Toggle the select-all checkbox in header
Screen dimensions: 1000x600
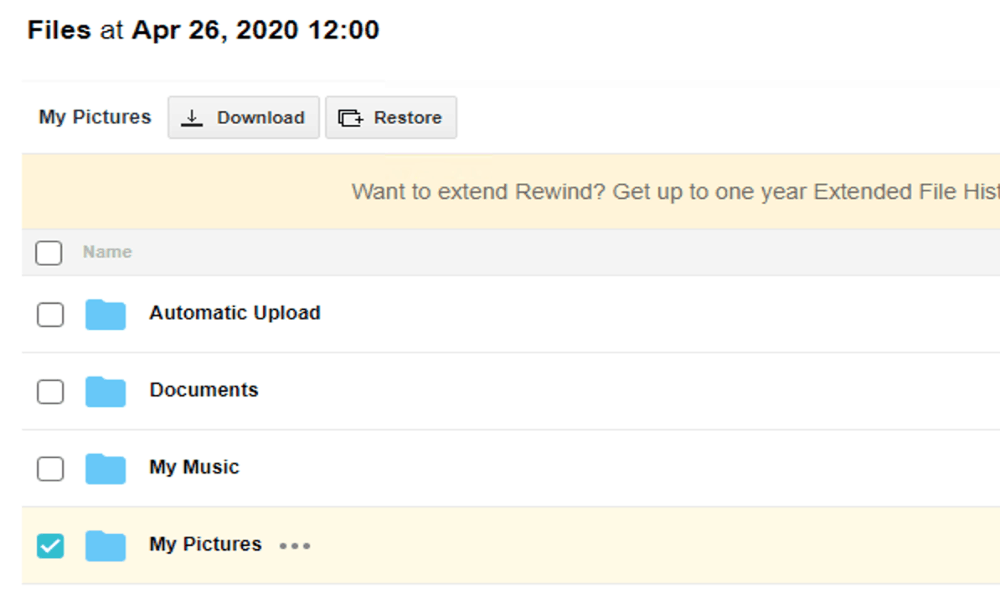(x=48, y=252)
